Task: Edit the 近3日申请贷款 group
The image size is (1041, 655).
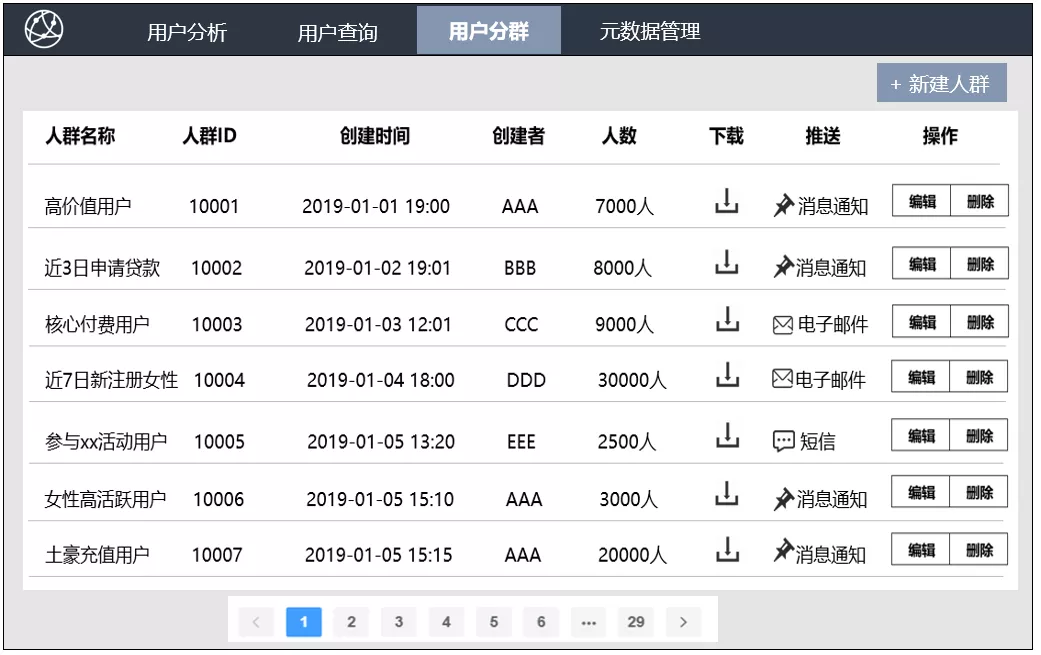Action: coord(921,263)
